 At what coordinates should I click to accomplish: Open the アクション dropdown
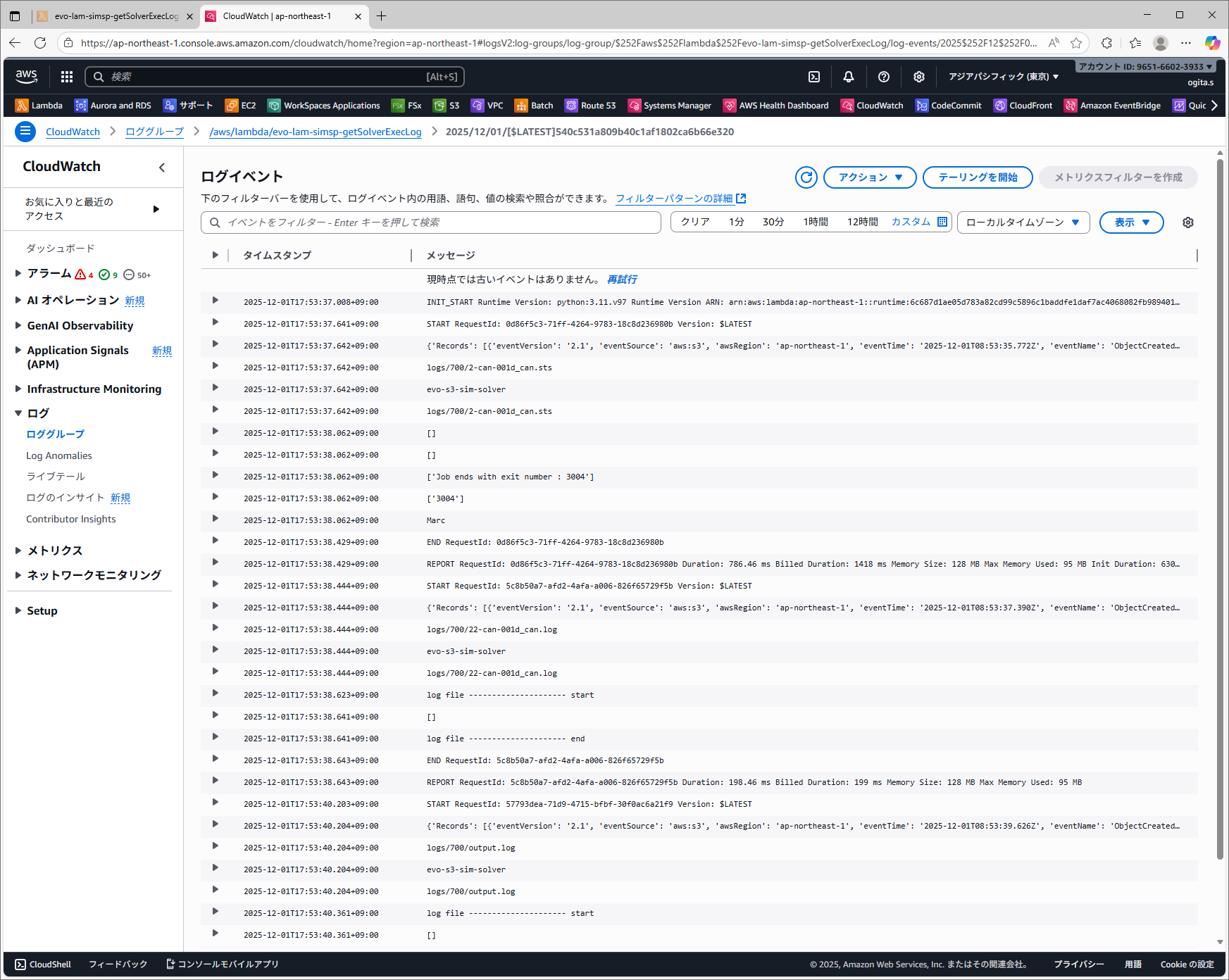click(x=869, y=177)
